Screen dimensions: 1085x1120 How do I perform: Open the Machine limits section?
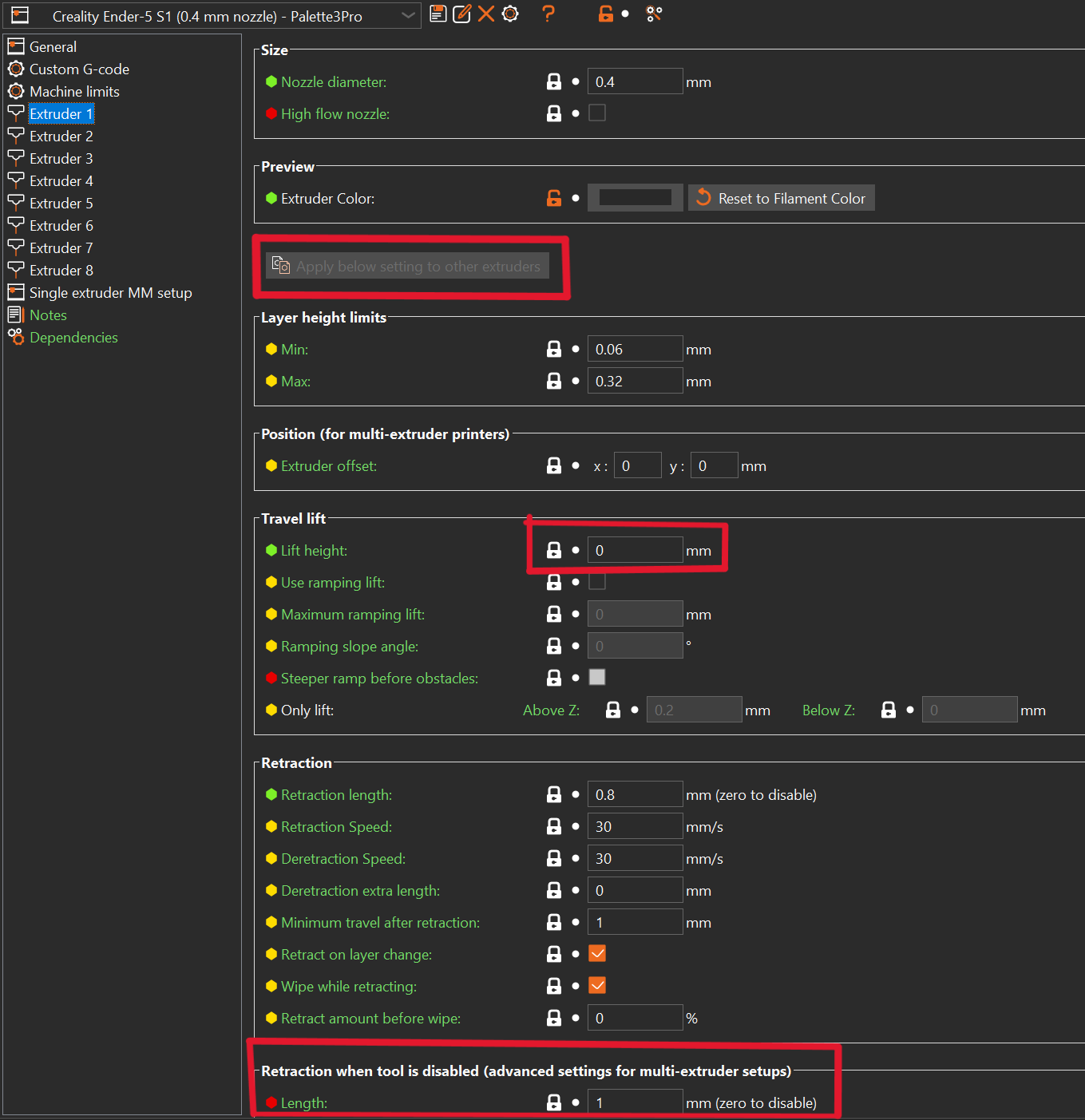(73, 91)
